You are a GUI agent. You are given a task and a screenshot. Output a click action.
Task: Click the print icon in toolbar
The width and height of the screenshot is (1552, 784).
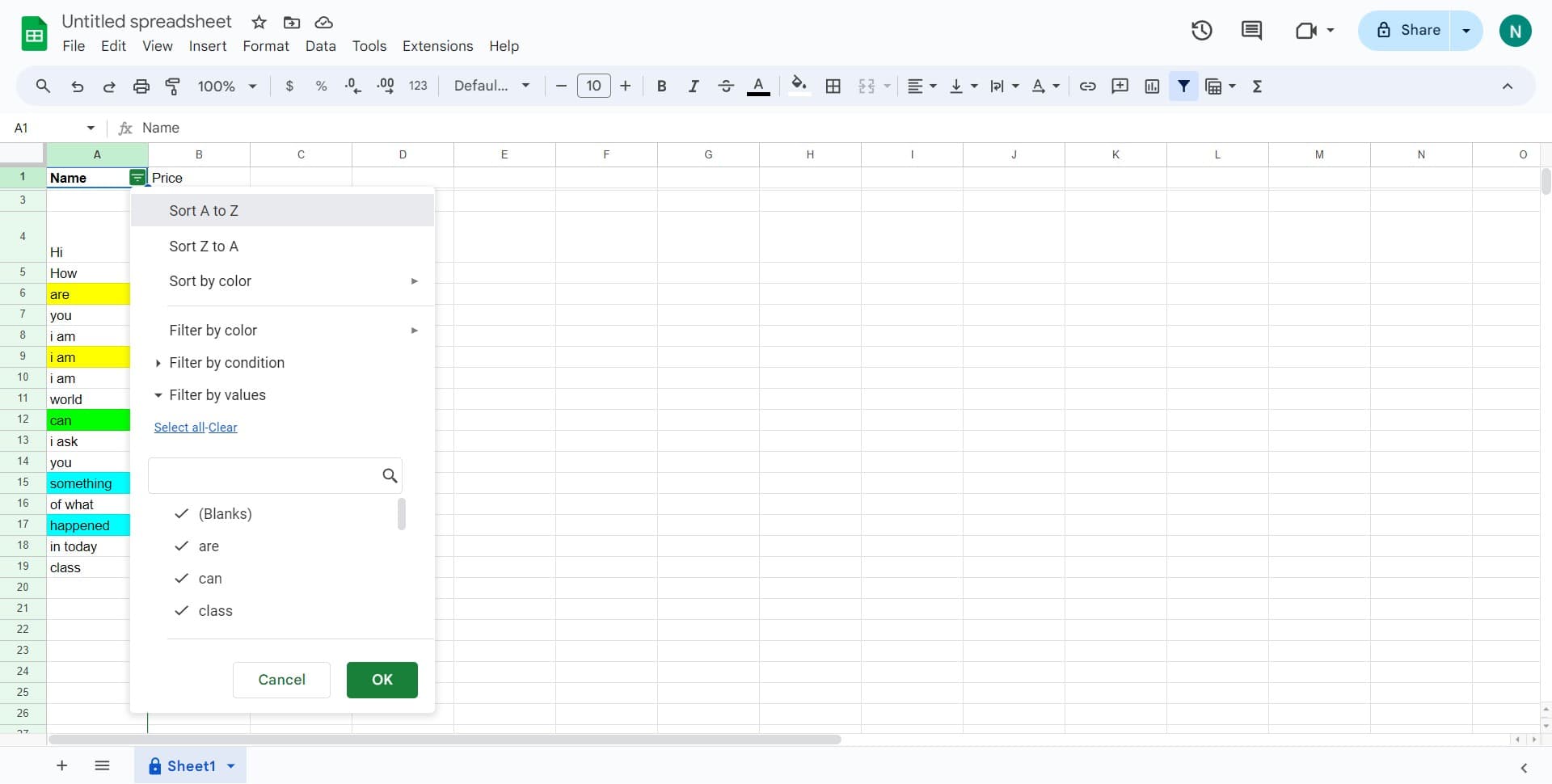[x=141, y=86]
